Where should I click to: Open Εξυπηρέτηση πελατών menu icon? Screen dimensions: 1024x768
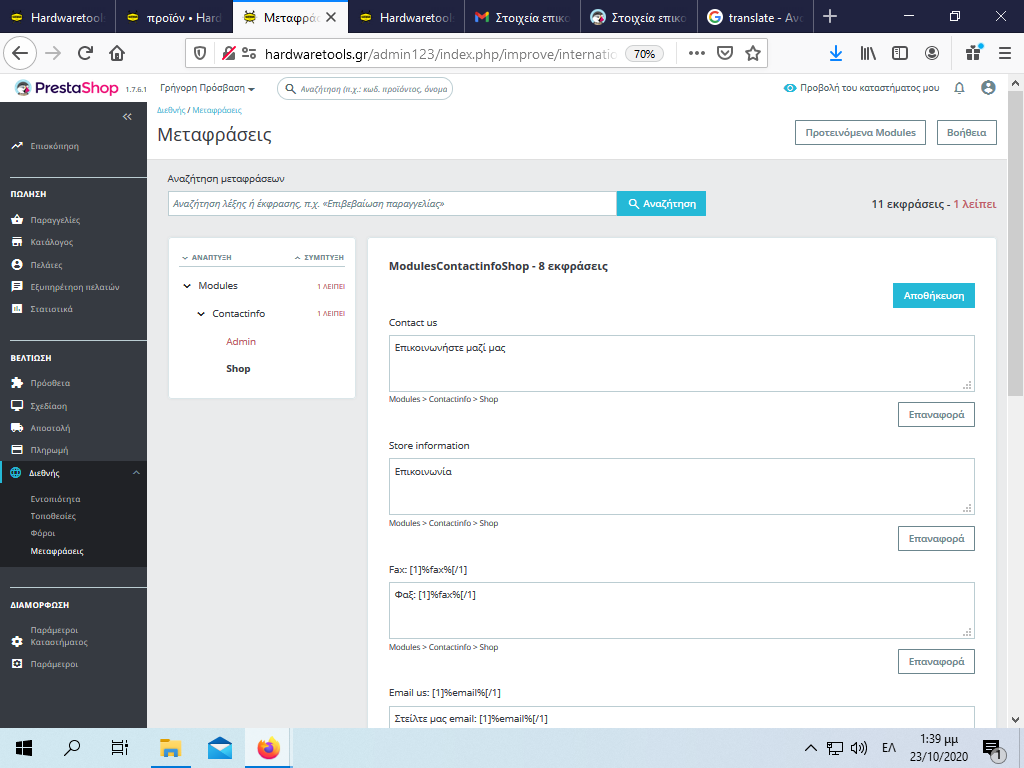click(x=17, y=287)
